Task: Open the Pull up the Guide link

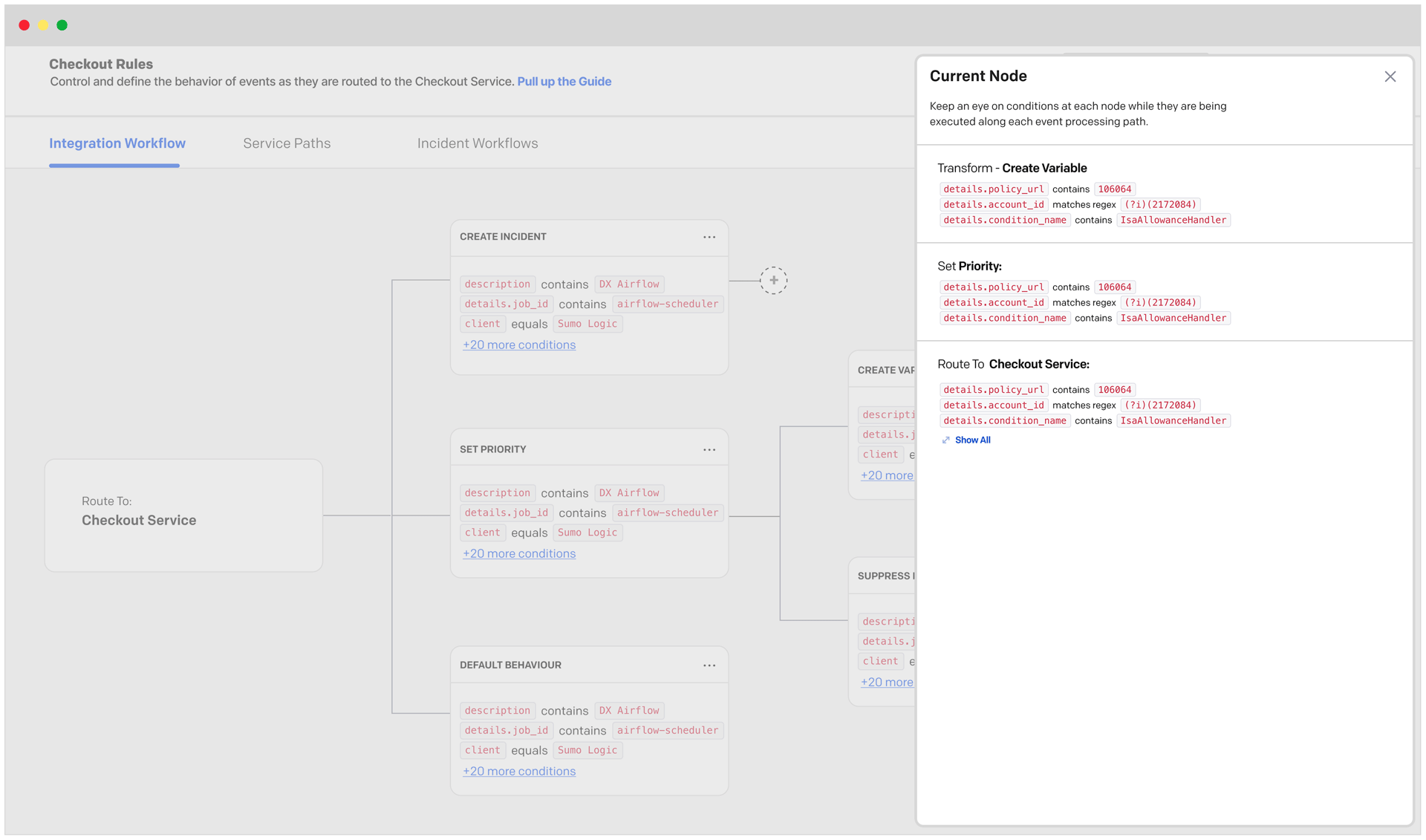Action: [564, 82]
